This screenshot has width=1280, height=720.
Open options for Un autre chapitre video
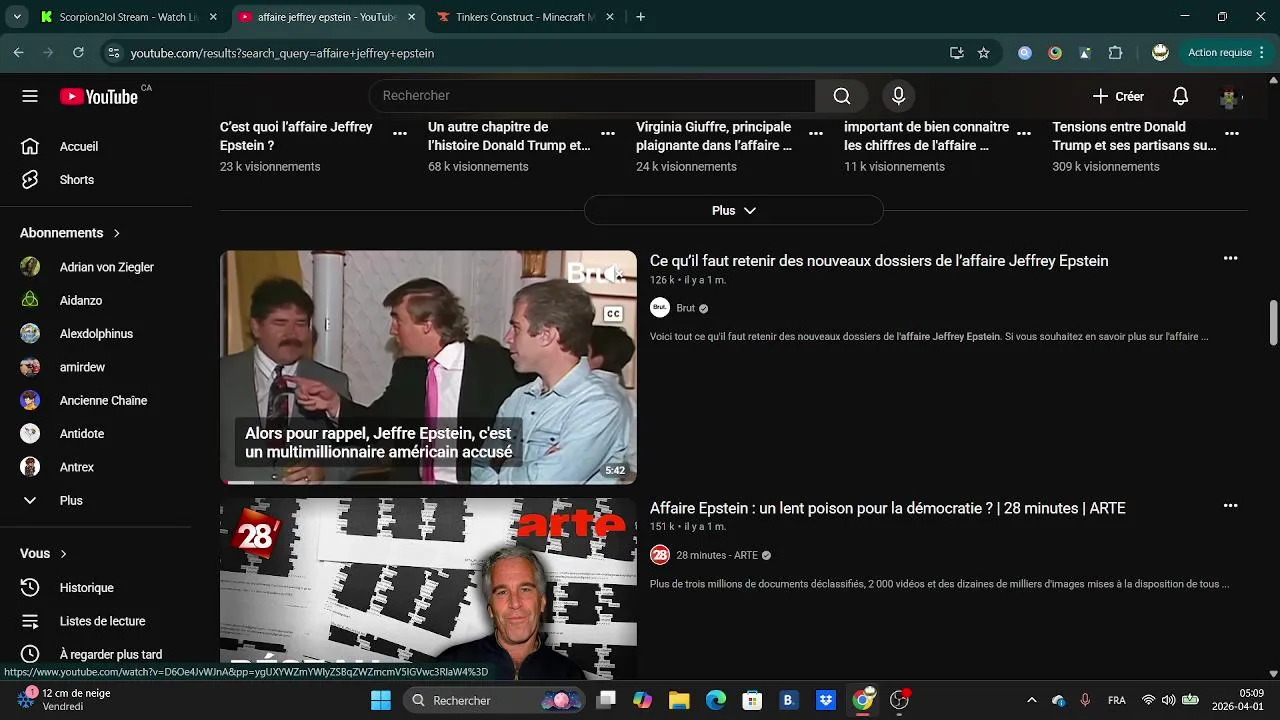608,133
